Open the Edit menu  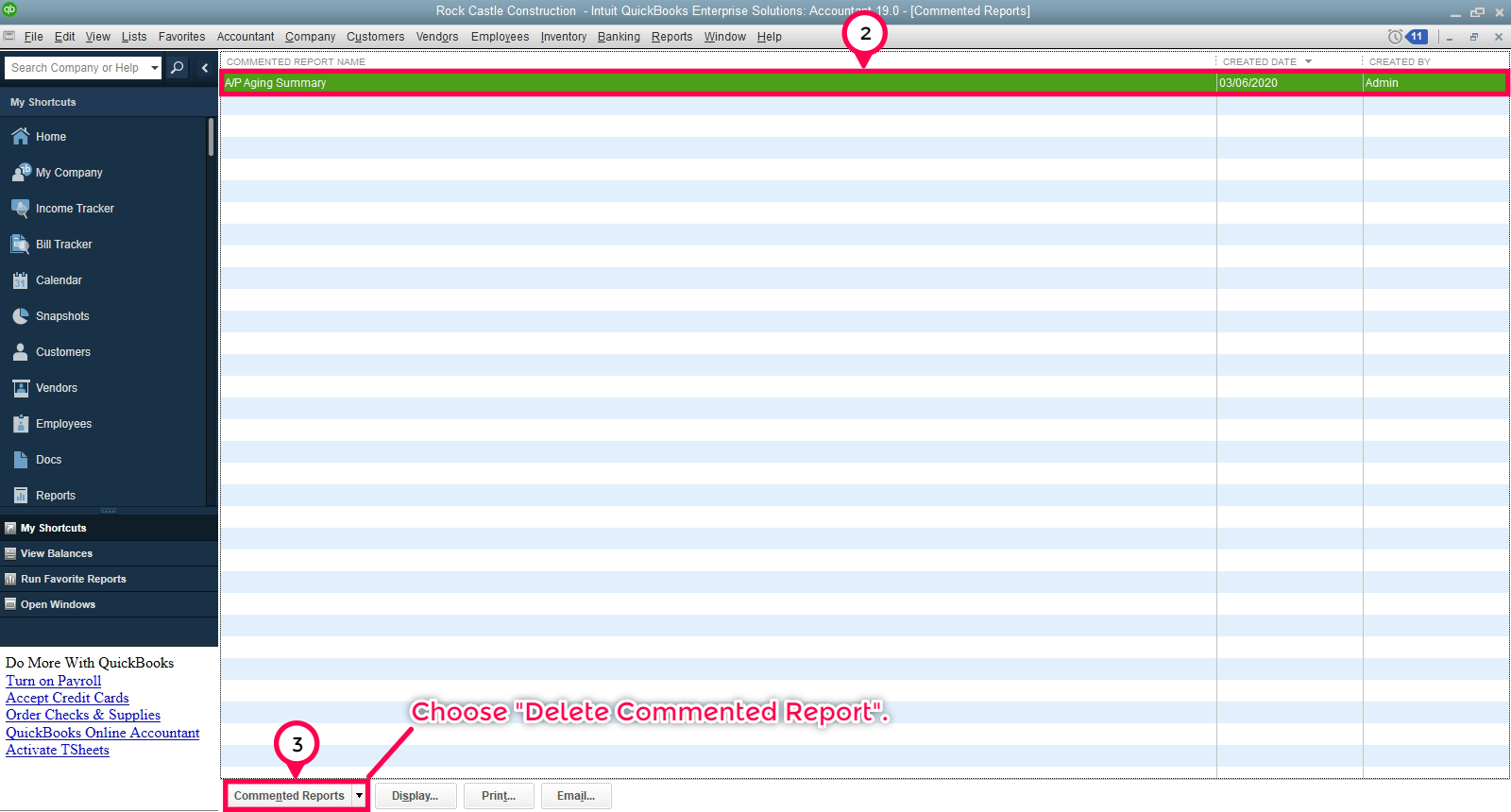64,37
